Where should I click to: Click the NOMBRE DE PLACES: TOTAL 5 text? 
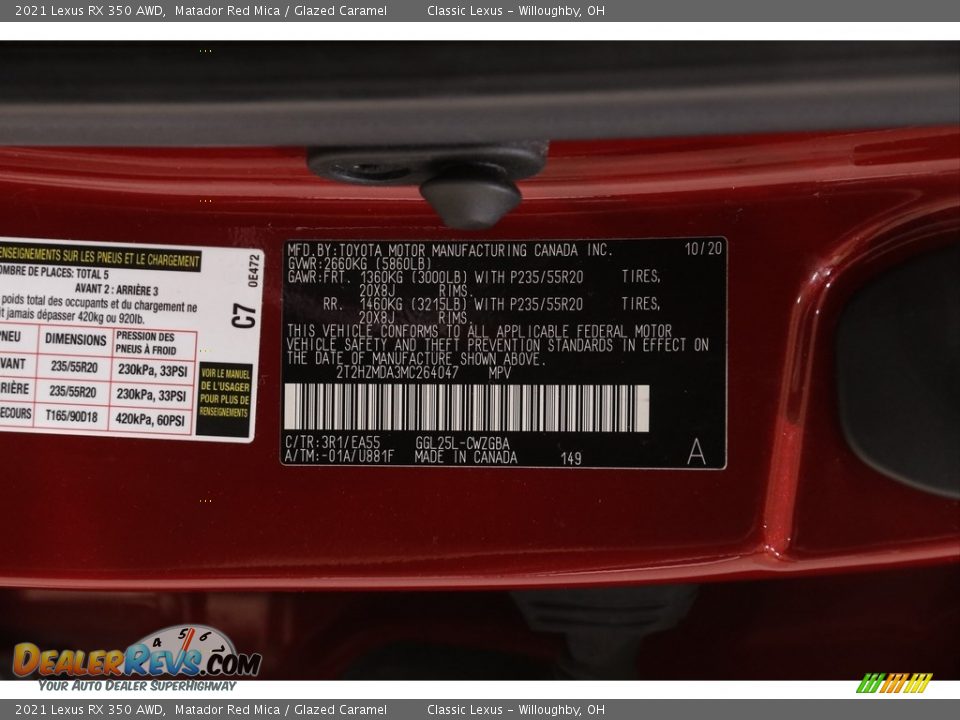(54, 272)
